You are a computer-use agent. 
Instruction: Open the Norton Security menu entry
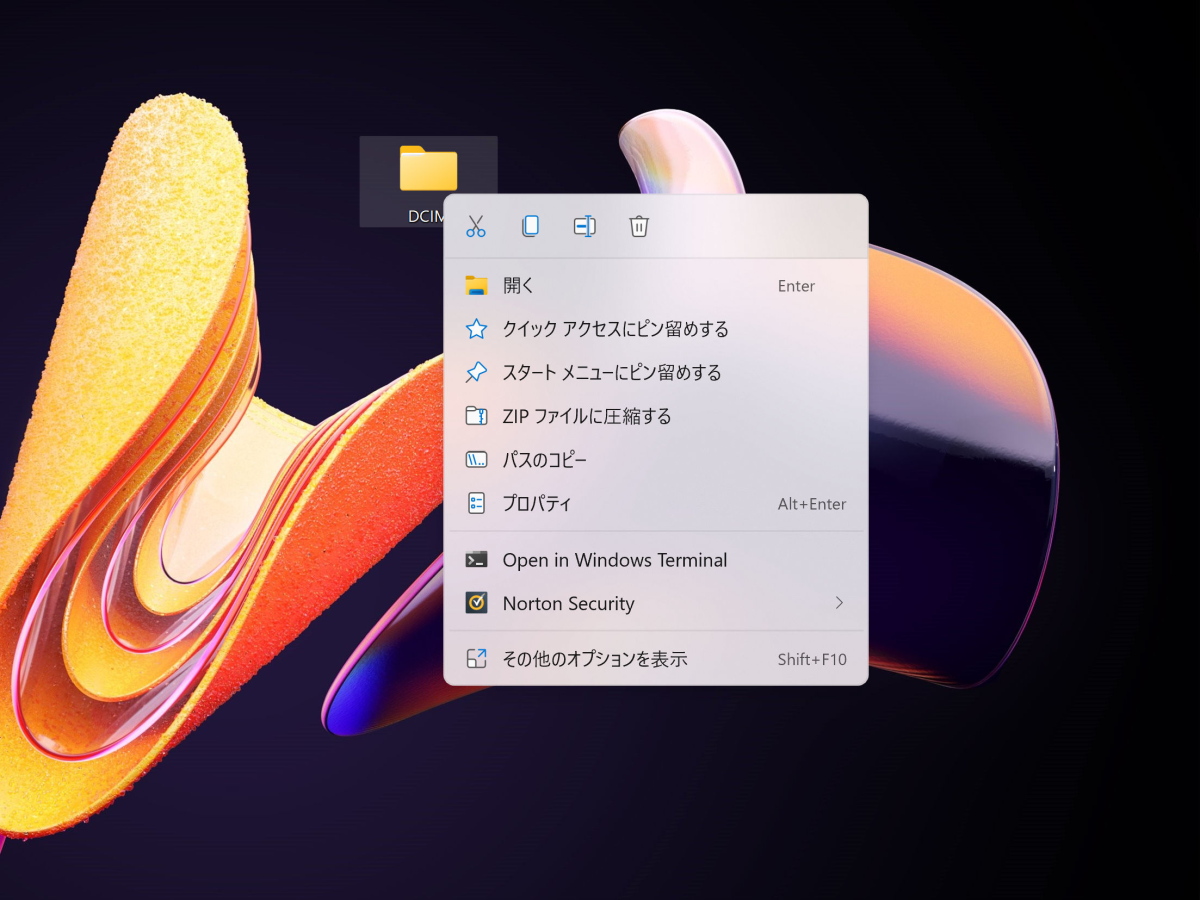(x=656, y=604)
